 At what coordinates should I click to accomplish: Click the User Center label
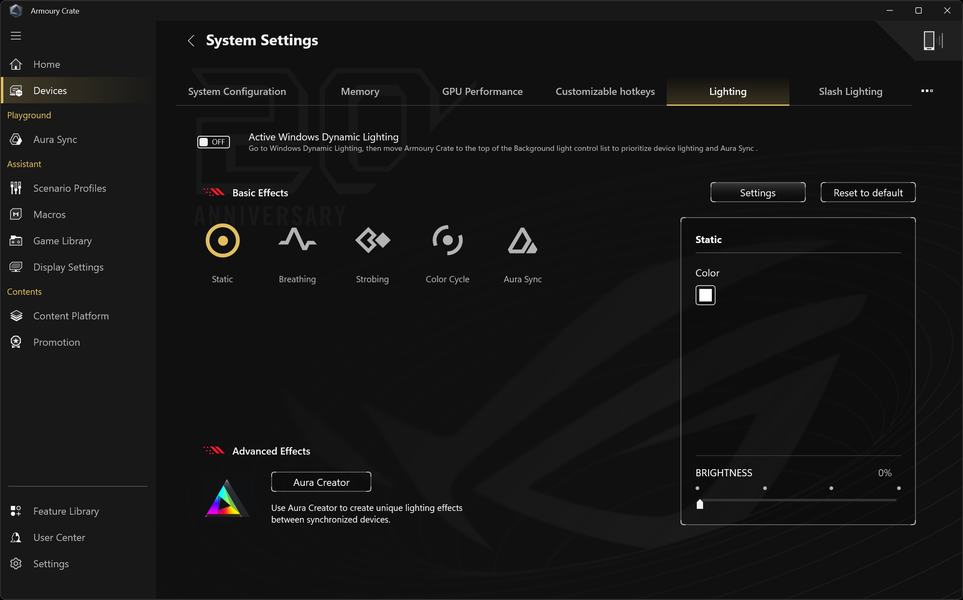pyautogui.click(x=59, y=537)
